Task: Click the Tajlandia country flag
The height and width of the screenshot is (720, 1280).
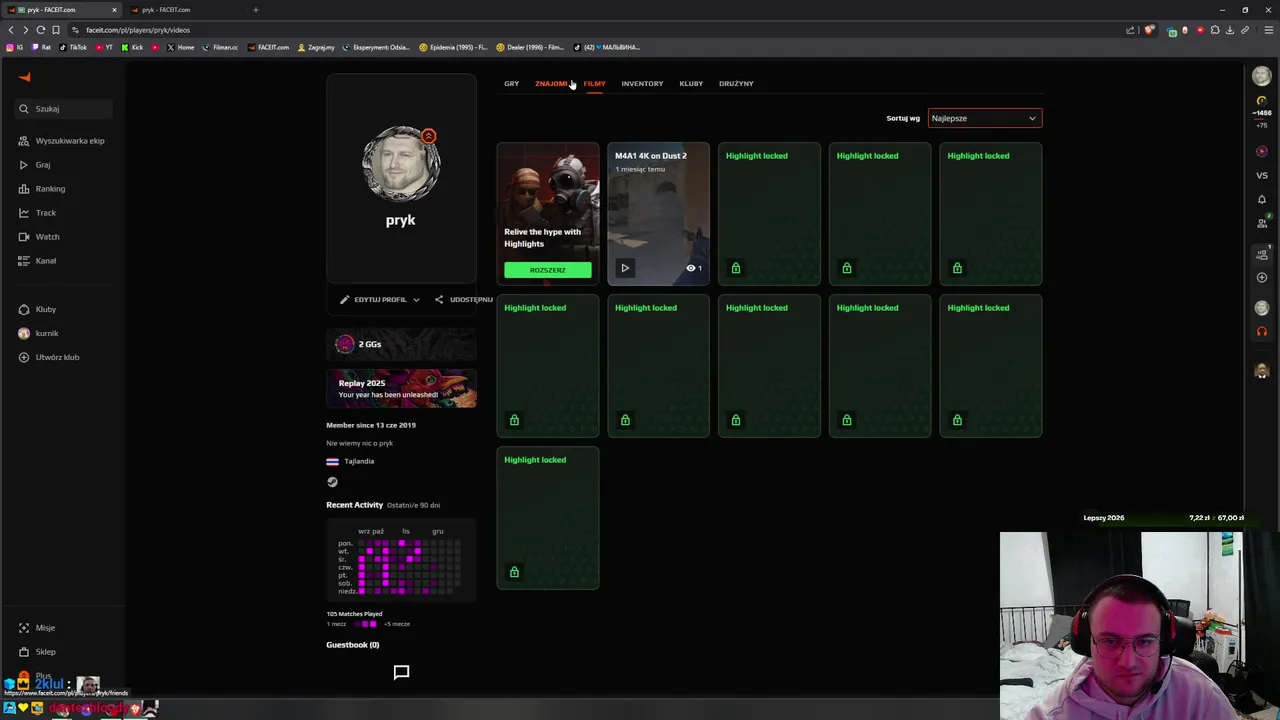Action: [332, 462]
